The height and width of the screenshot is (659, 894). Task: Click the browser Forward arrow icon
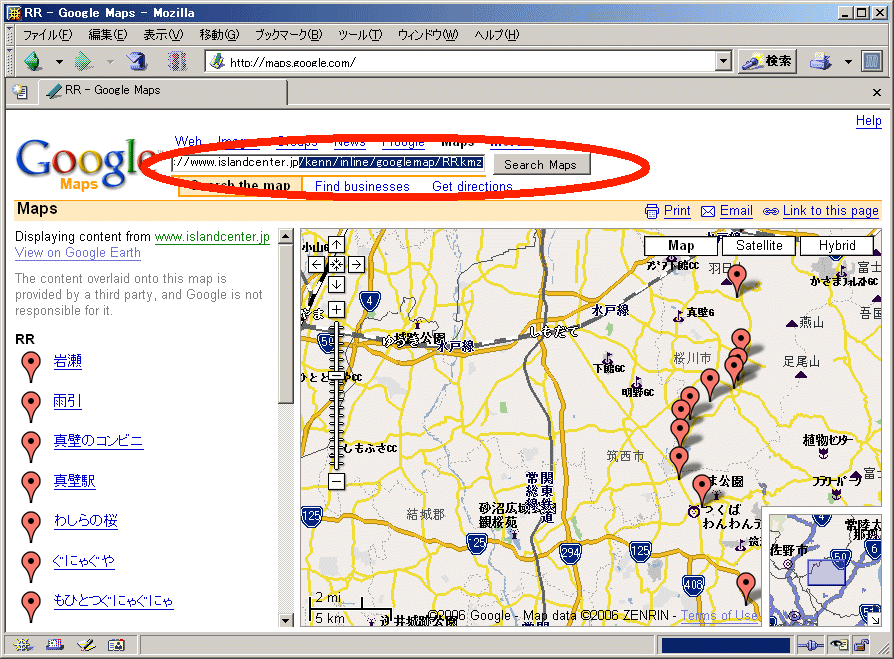84,61
